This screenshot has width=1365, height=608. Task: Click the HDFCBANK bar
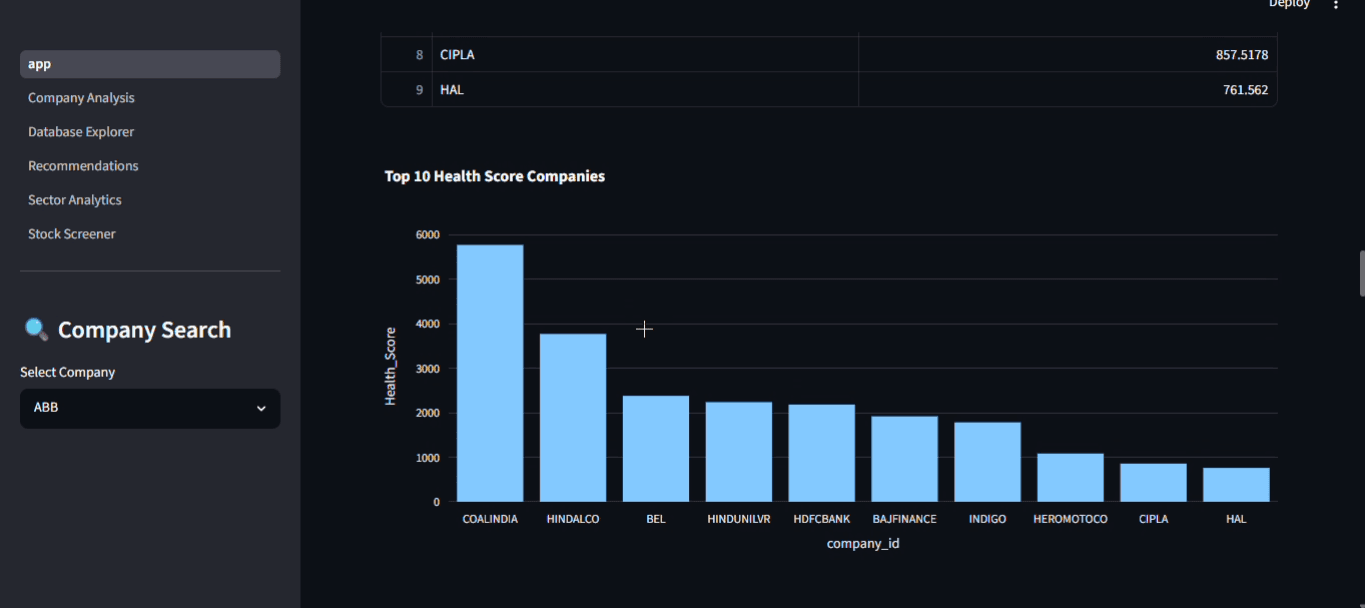(822, 453)
